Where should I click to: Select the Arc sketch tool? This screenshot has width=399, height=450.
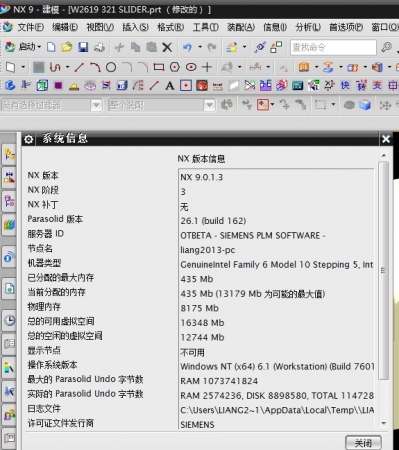tap(95, 67)
